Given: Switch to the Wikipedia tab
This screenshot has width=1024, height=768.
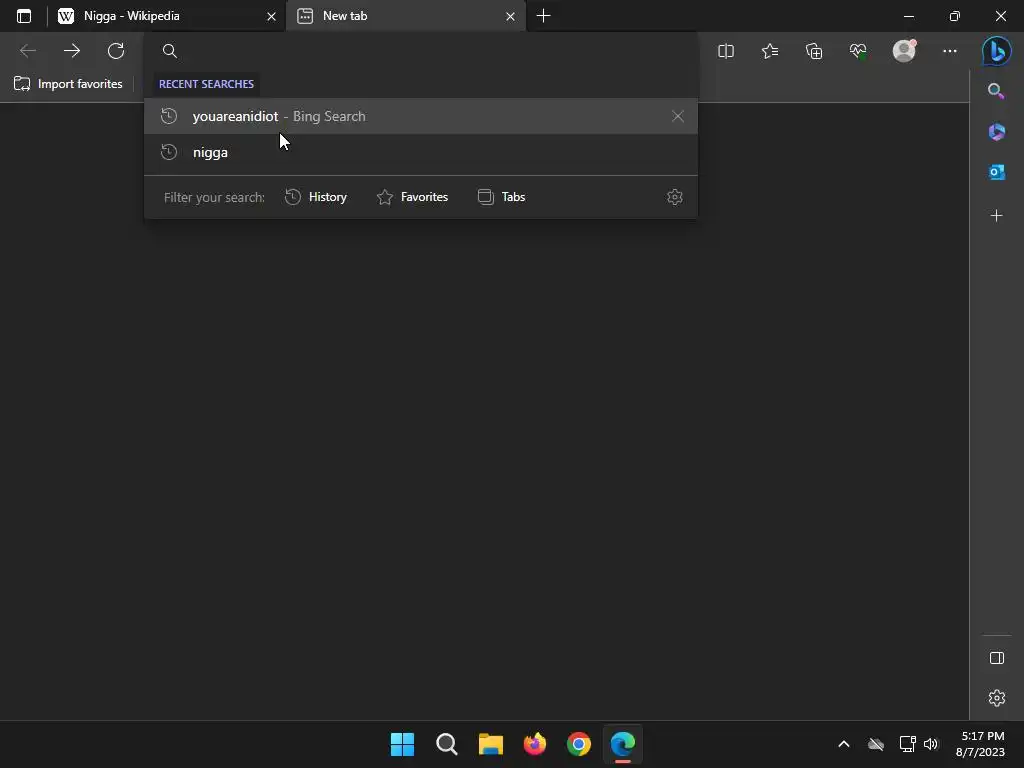Looking at the screenshot, I should click(167, 16).
